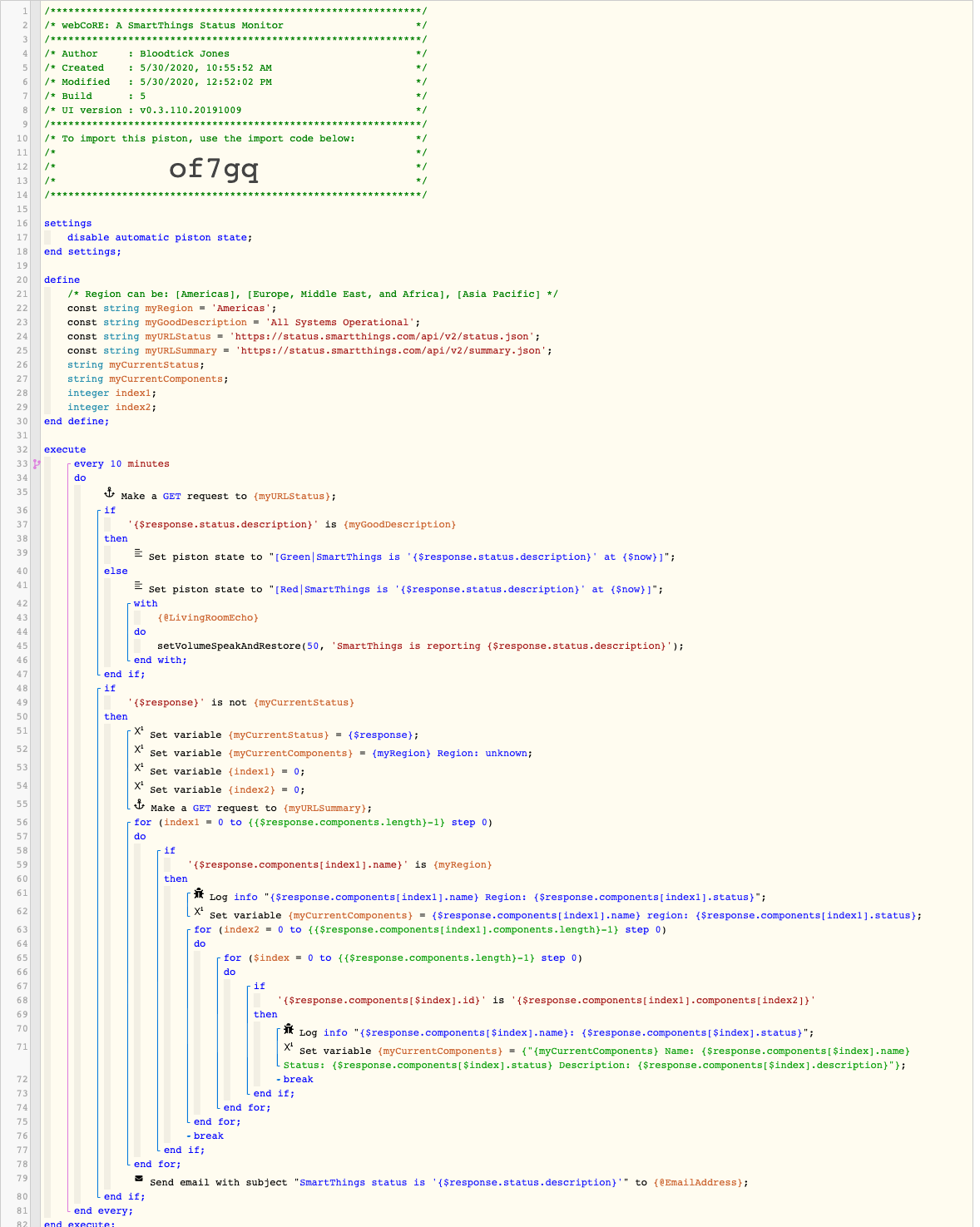Click the Author Bloodtick Jones comment line
Image resolution: width=980 pixels, height=1227 pixels.
click(235, 54)
